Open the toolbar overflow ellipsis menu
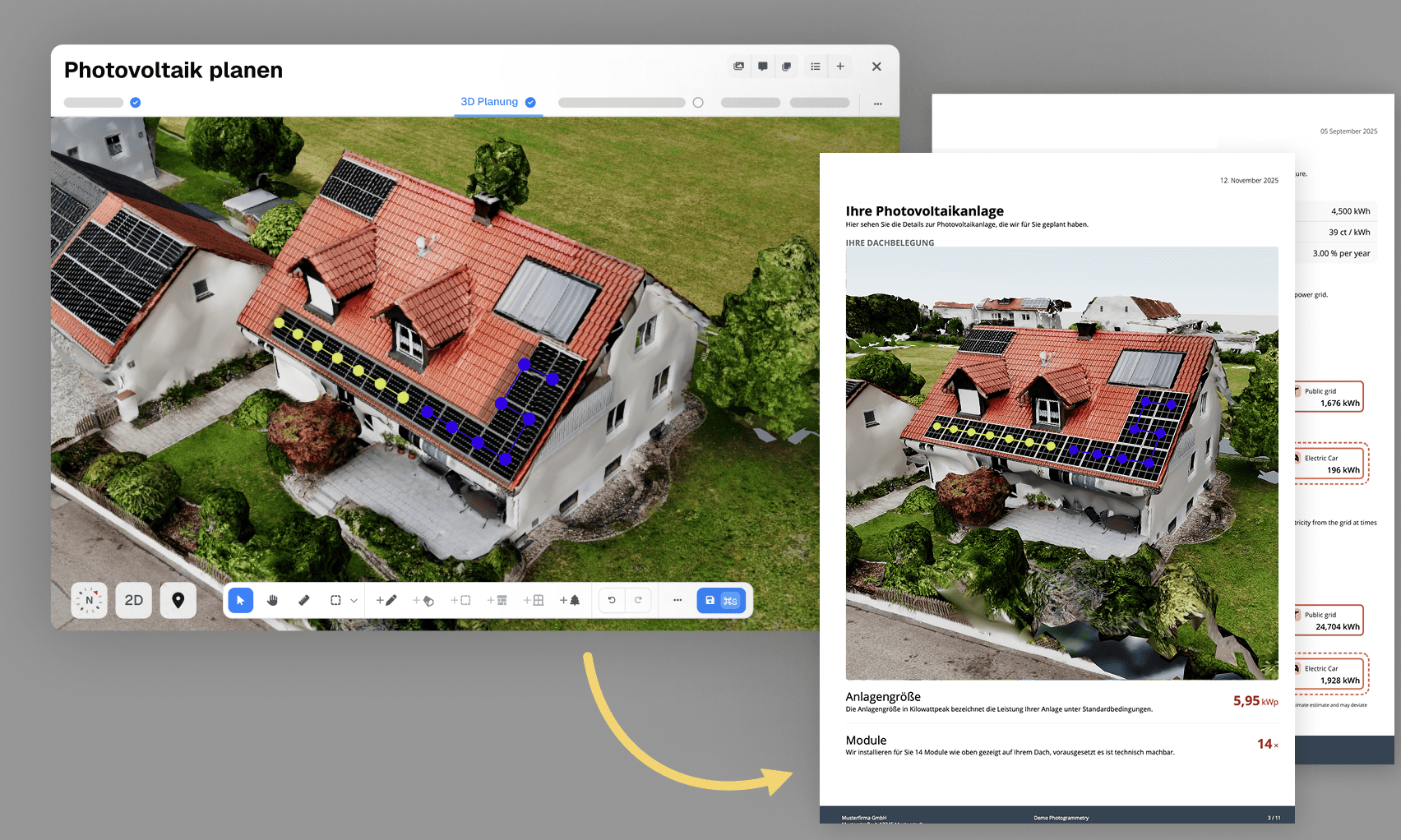 [677, 600]
